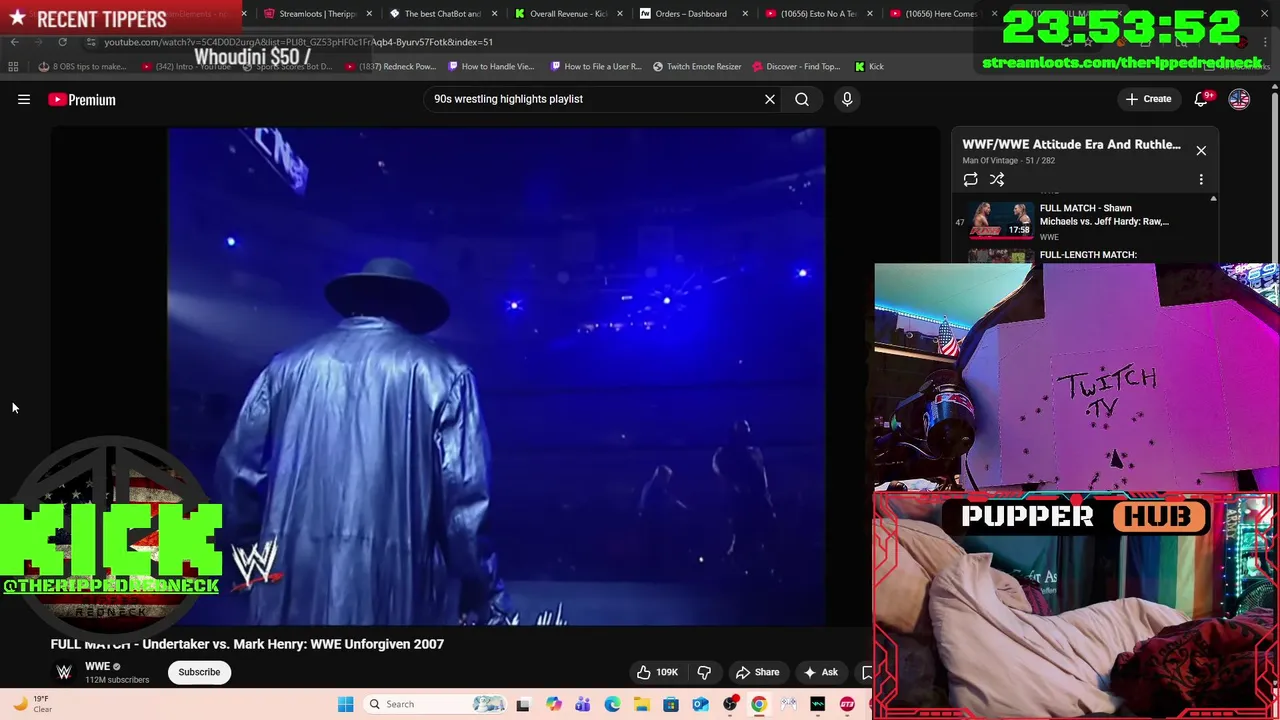Go back with browser back arrow
Viewport: 1280px width, 720px height.
(14, 42)
